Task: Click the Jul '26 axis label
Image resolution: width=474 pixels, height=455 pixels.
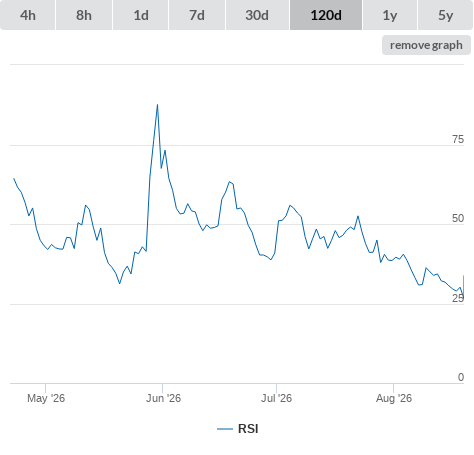Action: 276,398
